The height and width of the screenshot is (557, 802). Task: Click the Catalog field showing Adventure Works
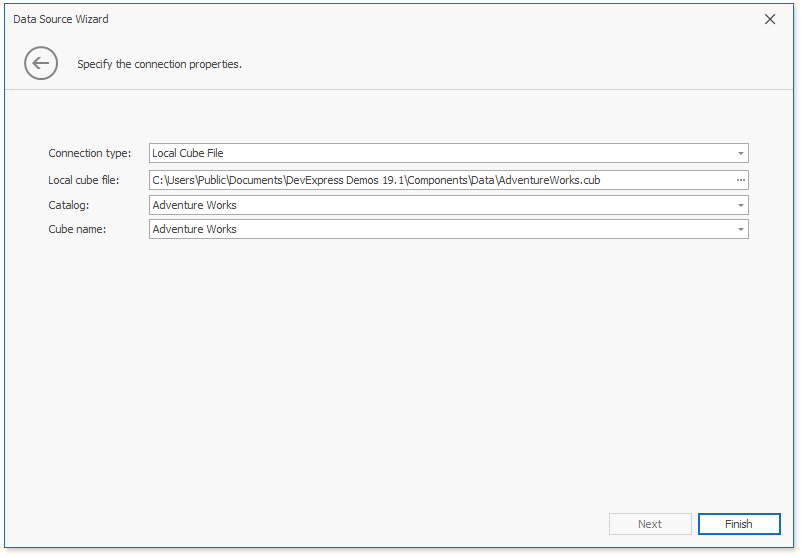[x=442, y=205]
